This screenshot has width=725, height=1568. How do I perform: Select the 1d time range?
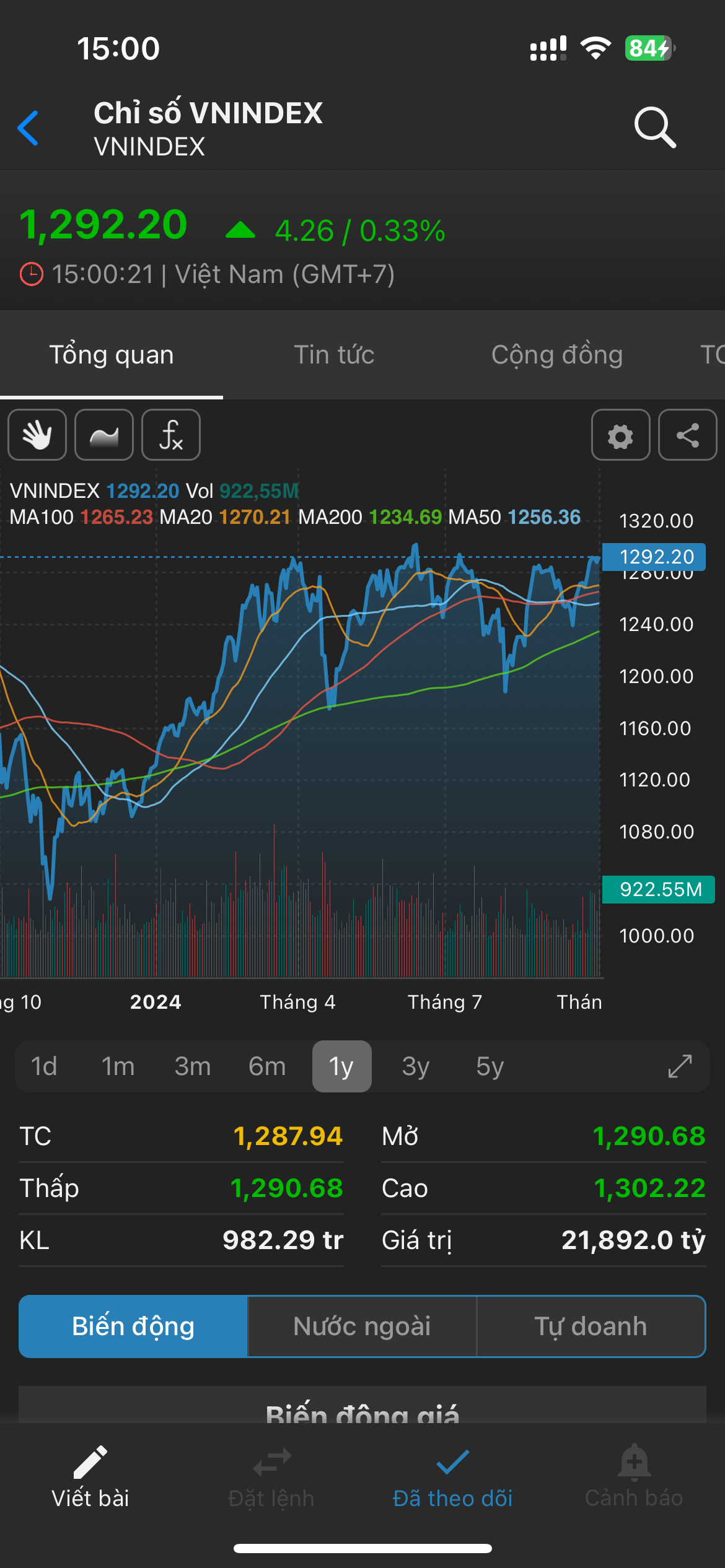pos(44,1066)
